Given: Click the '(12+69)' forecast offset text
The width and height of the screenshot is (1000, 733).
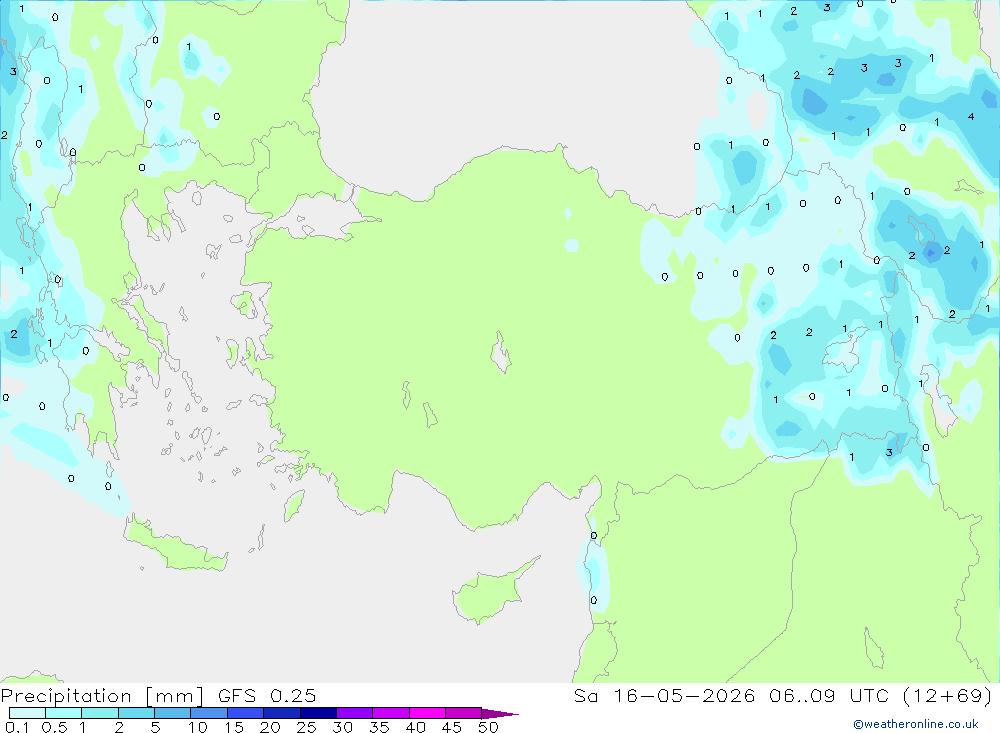Looking at the screenshot, I should tap(948, 695).
